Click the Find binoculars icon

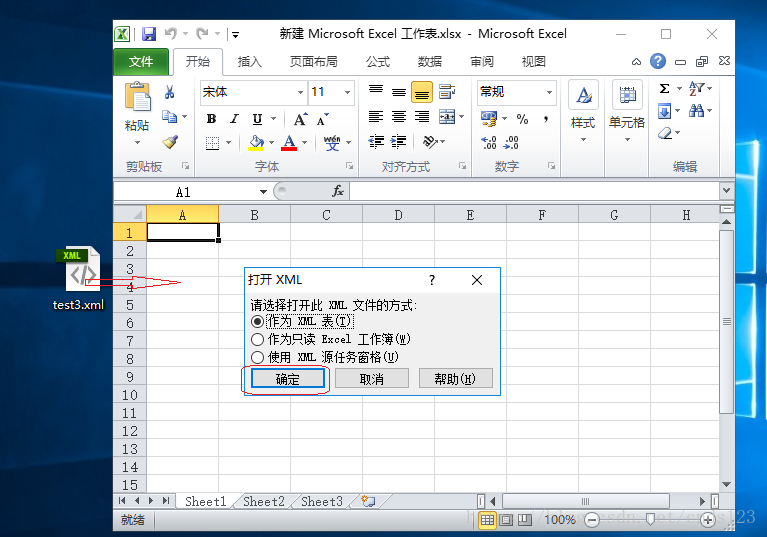click(x=697, y=111)
